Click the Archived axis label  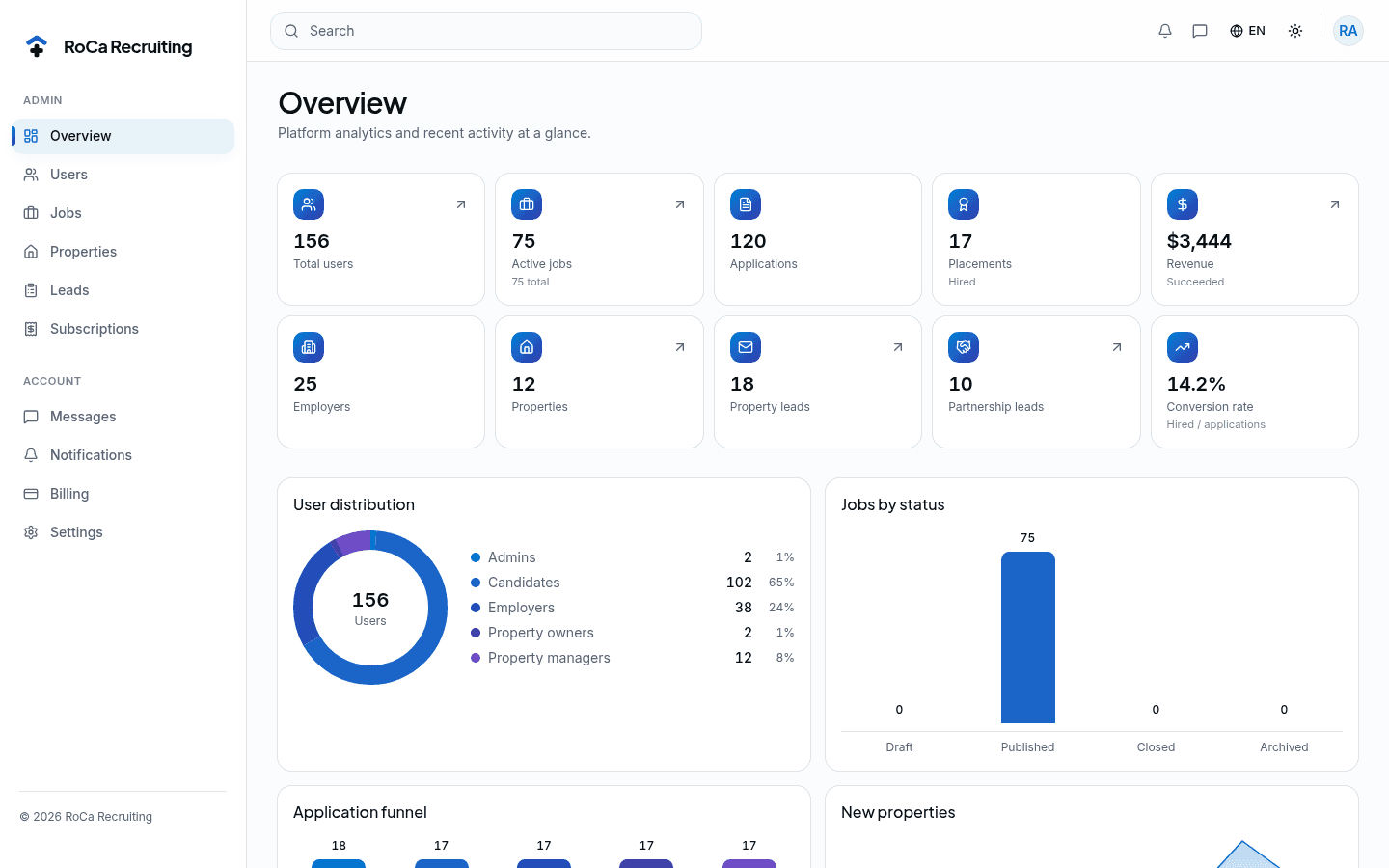pos(1284,747)
